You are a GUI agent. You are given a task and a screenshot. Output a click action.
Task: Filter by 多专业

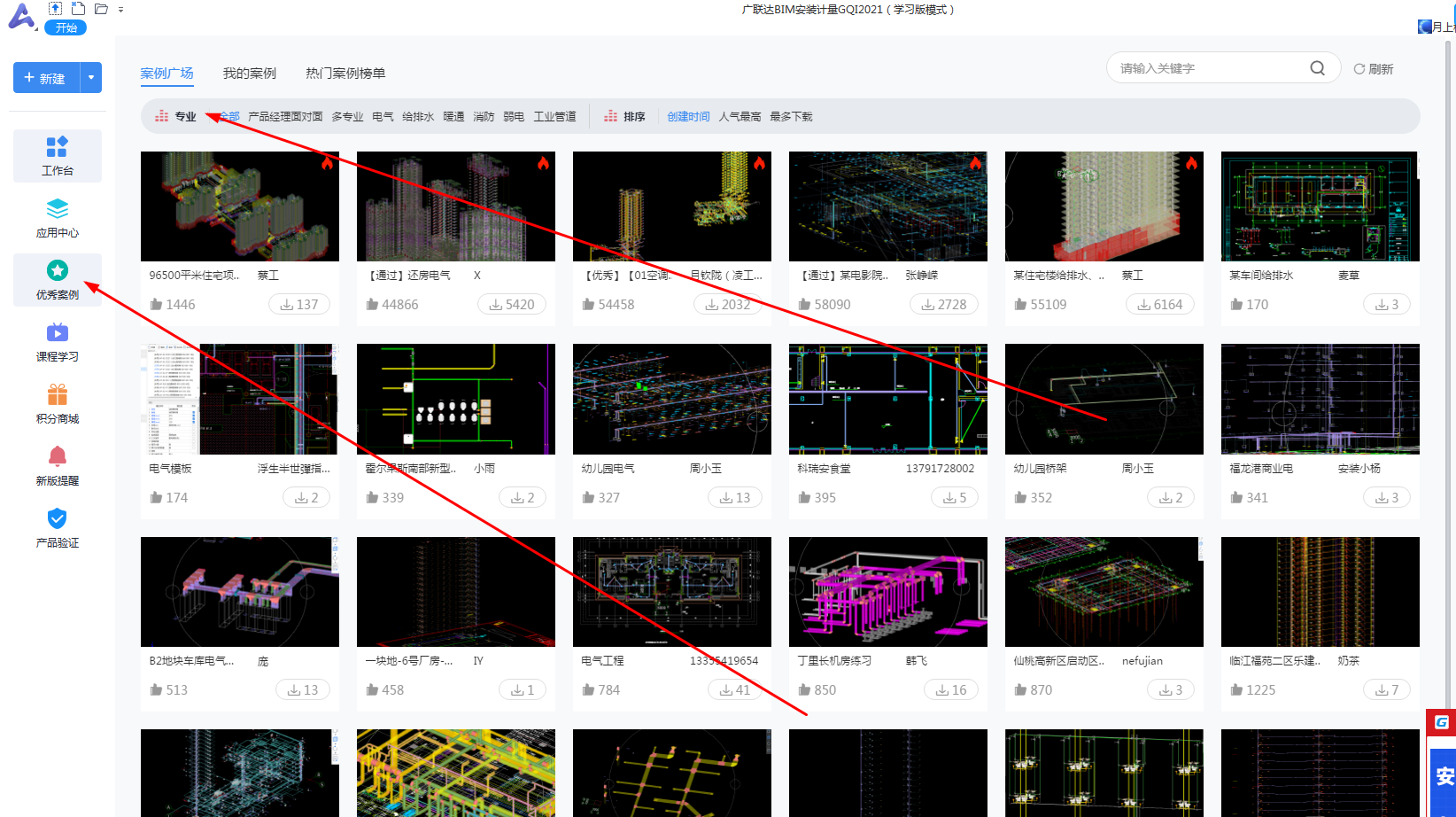pos(347,117)
